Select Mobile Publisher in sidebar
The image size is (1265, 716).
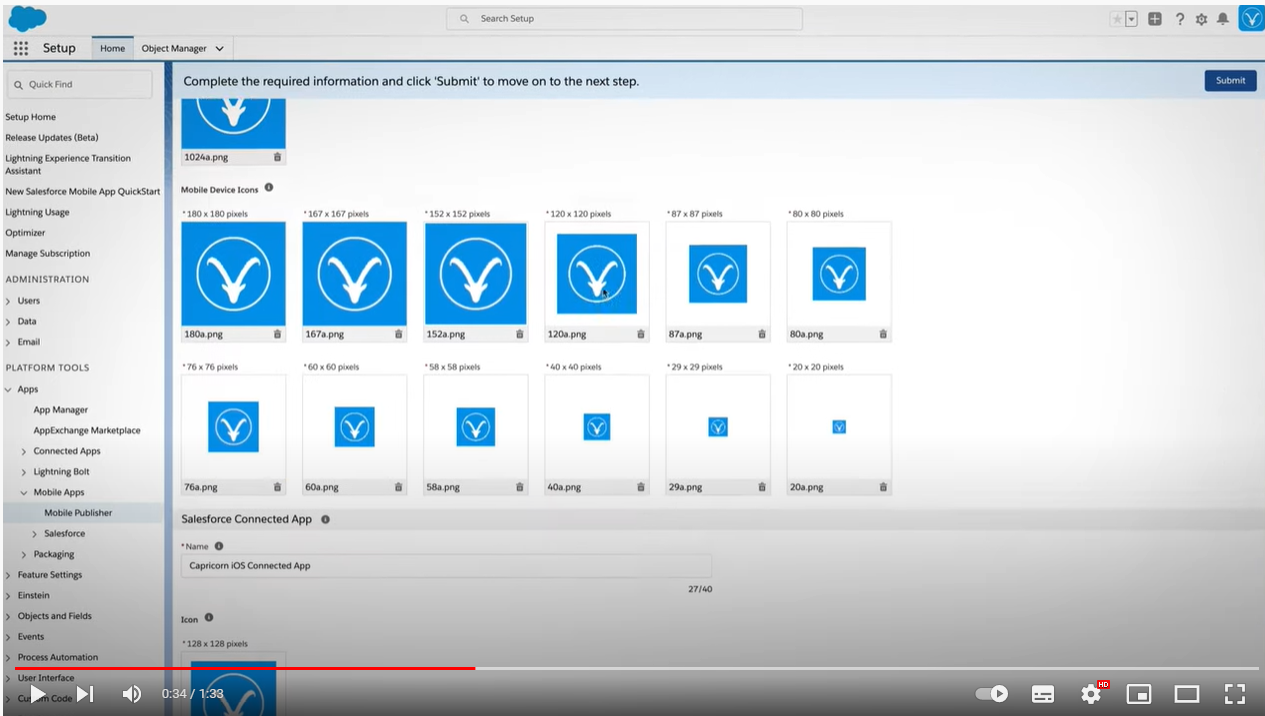click(78, 513)
